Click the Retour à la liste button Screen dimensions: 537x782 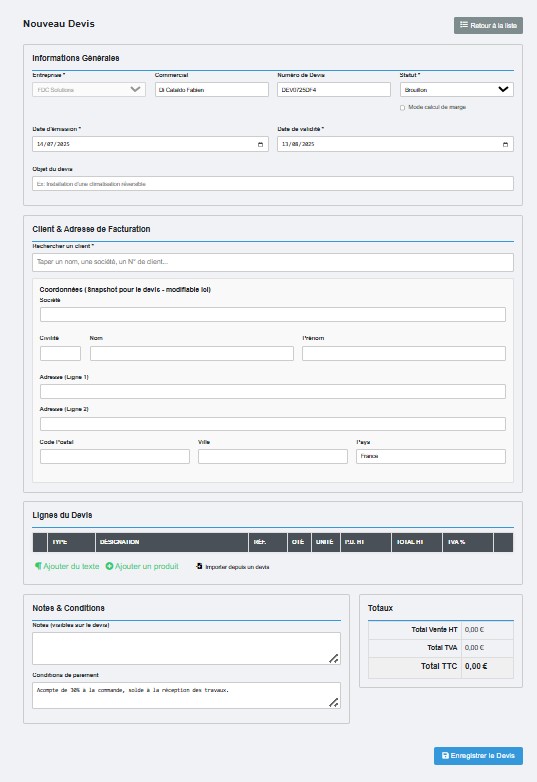point(488,25)
